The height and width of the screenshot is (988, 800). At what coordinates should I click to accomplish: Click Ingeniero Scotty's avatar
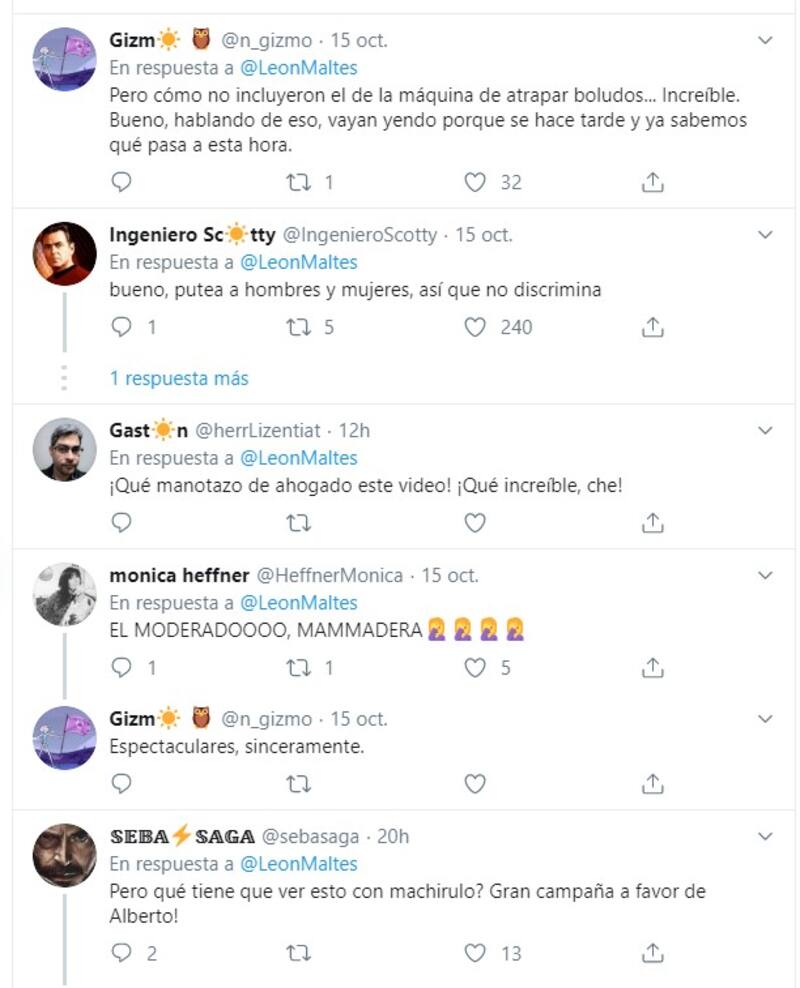(x=65, y=253)
